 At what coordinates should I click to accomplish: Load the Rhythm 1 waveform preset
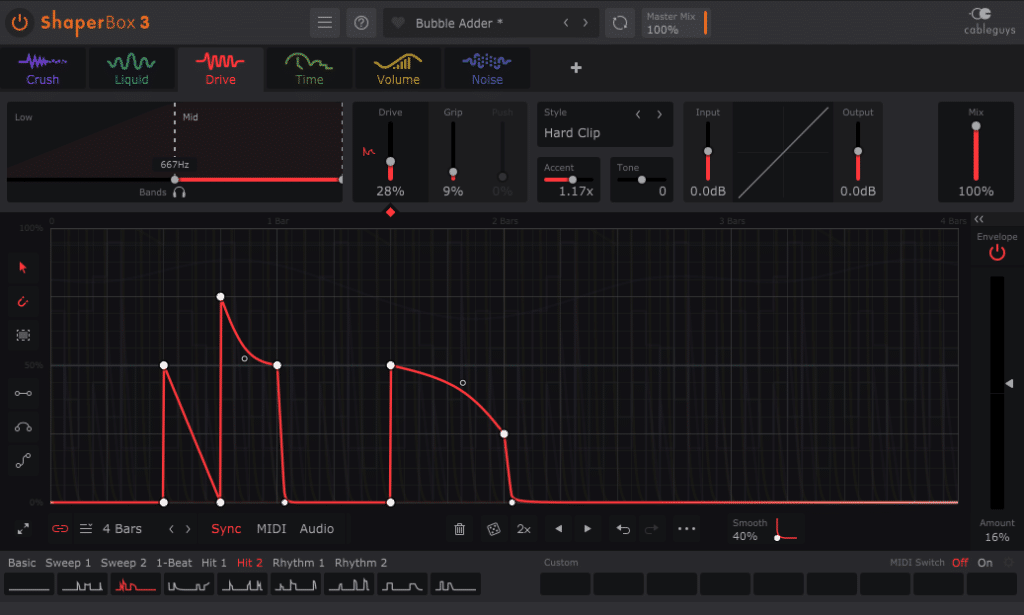pyautogui.click(x=298, y=562)
